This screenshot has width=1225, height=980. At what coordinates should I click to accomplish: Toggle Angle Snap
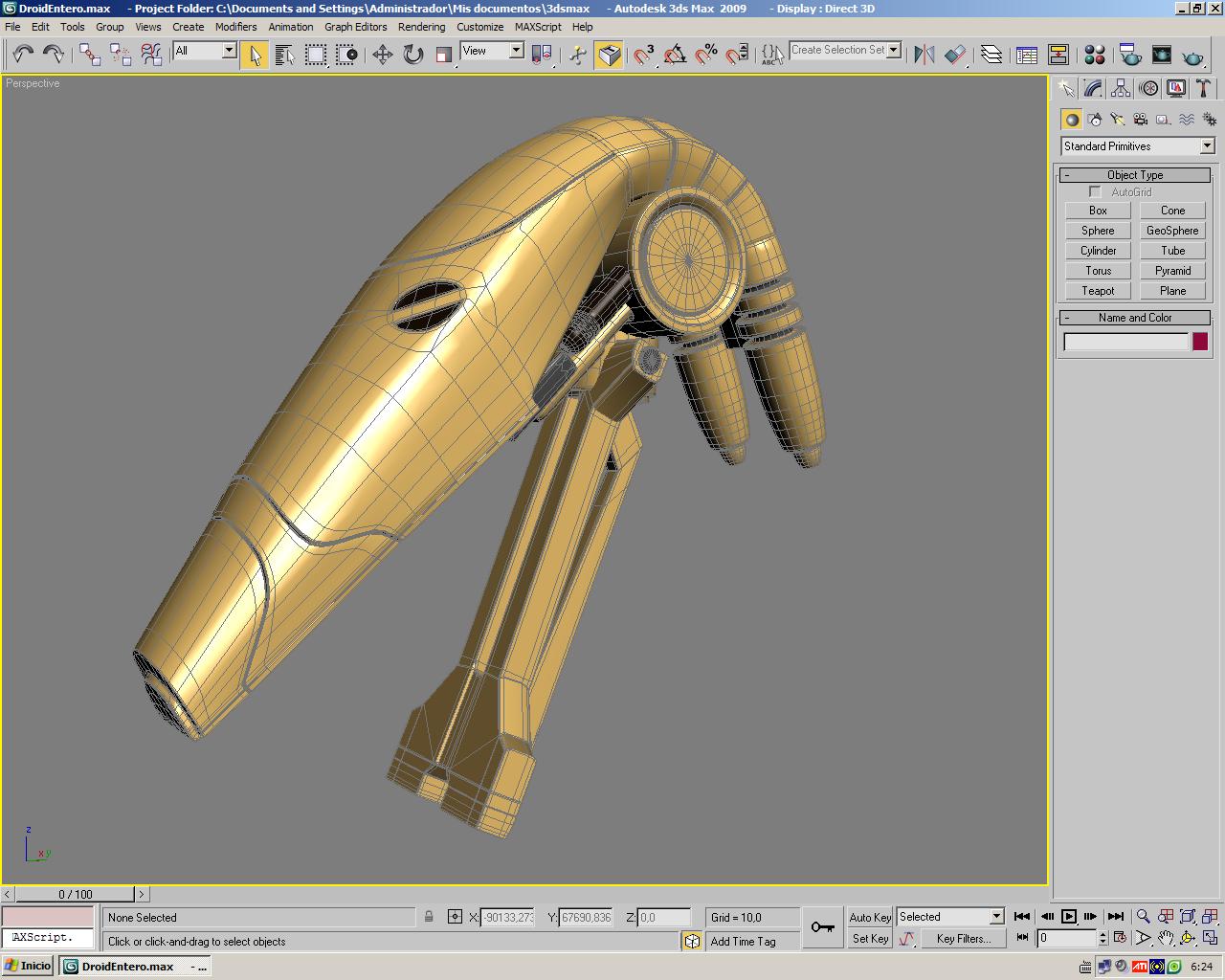[676, 55]
